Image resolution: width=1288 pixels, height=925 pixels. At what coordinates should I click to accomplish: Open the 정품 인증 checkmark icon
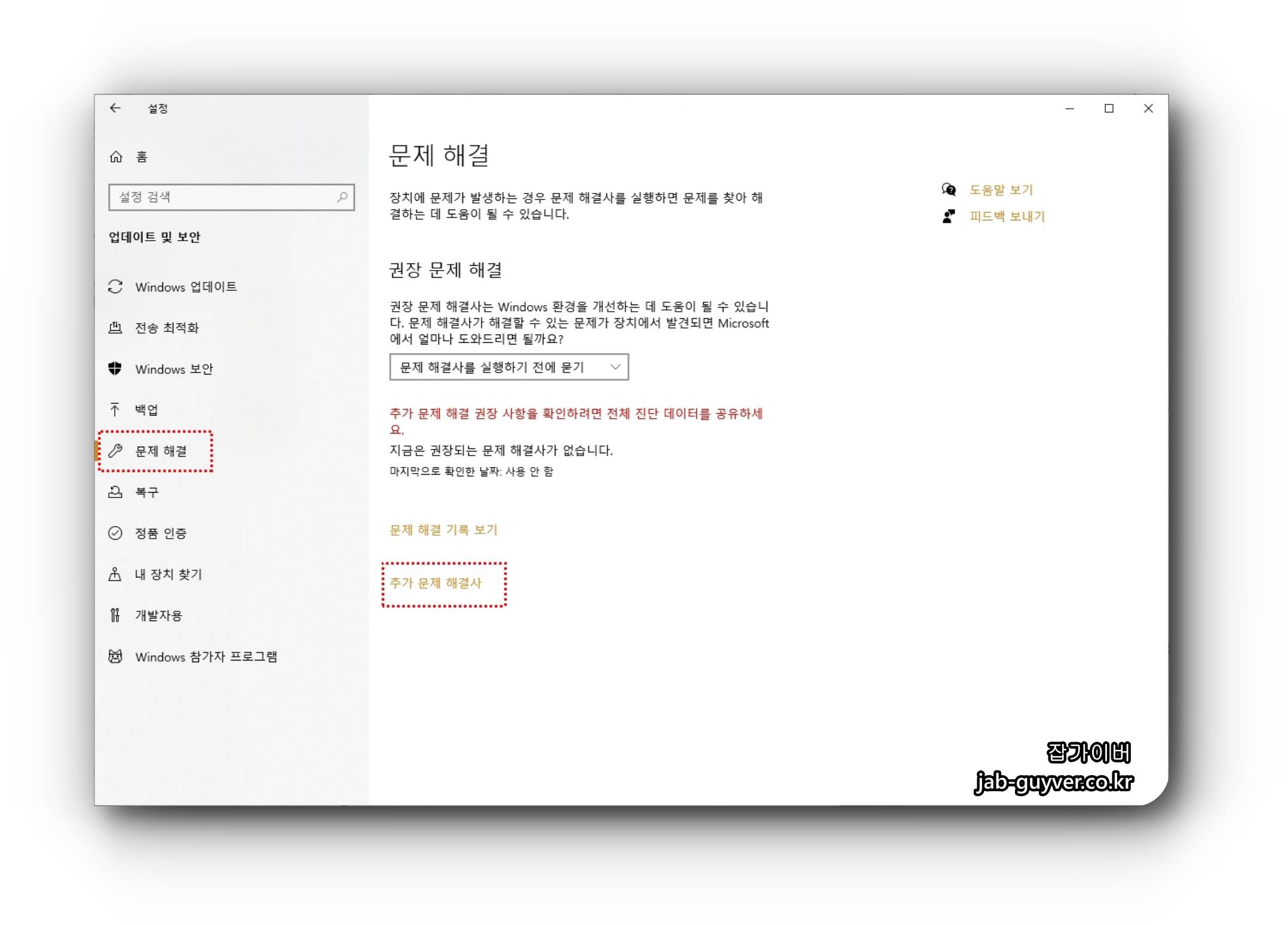[x=115, y=533]
